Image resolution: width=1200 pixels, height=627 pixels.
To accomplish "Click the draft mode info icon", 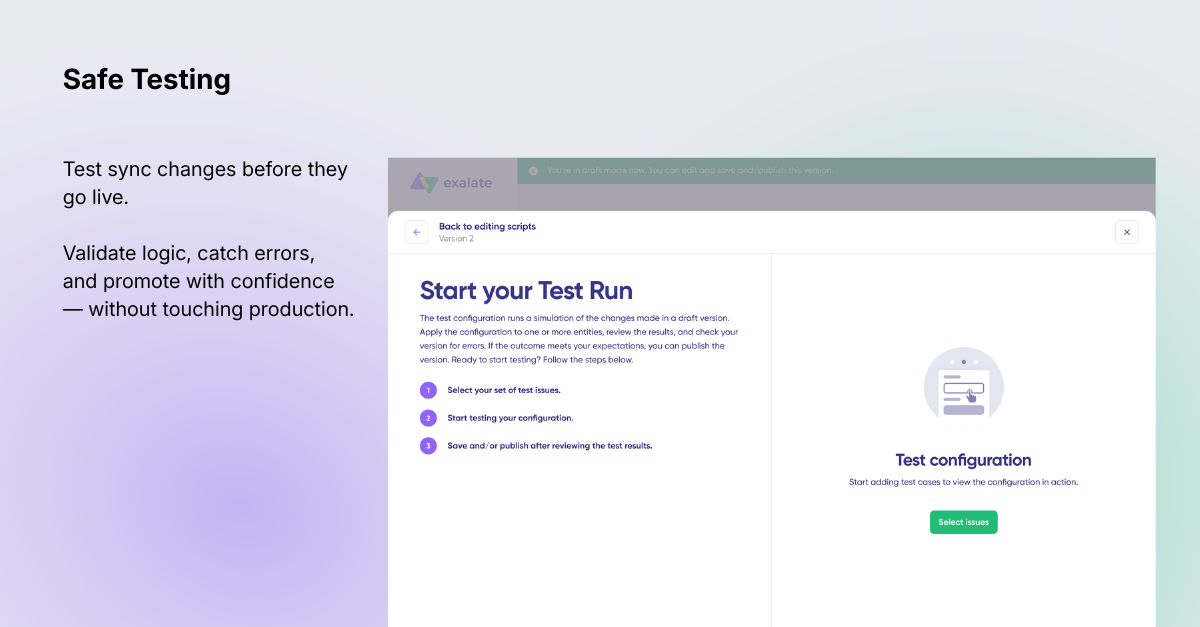I will (x=533, y=171).
